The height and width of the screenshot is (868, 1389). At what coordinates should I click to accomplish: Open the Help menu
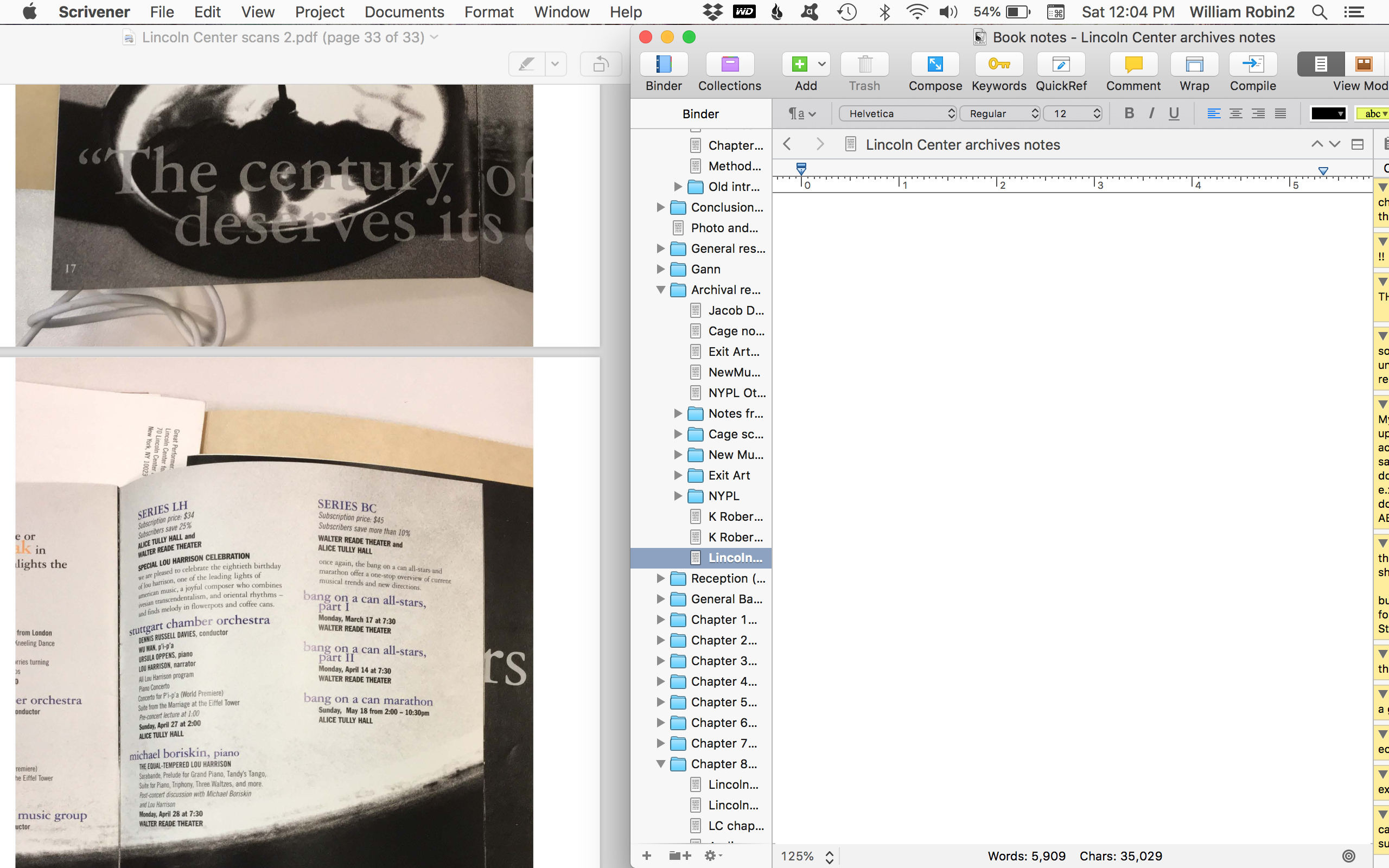(625, 12)
